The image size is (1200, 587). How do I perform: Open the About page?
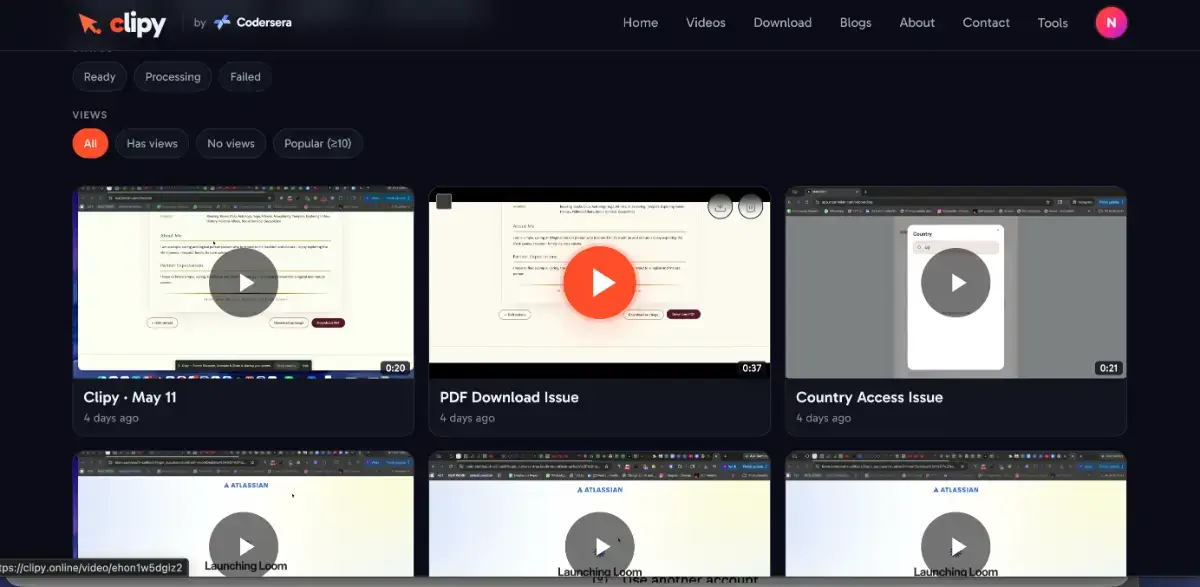[917, 23]
